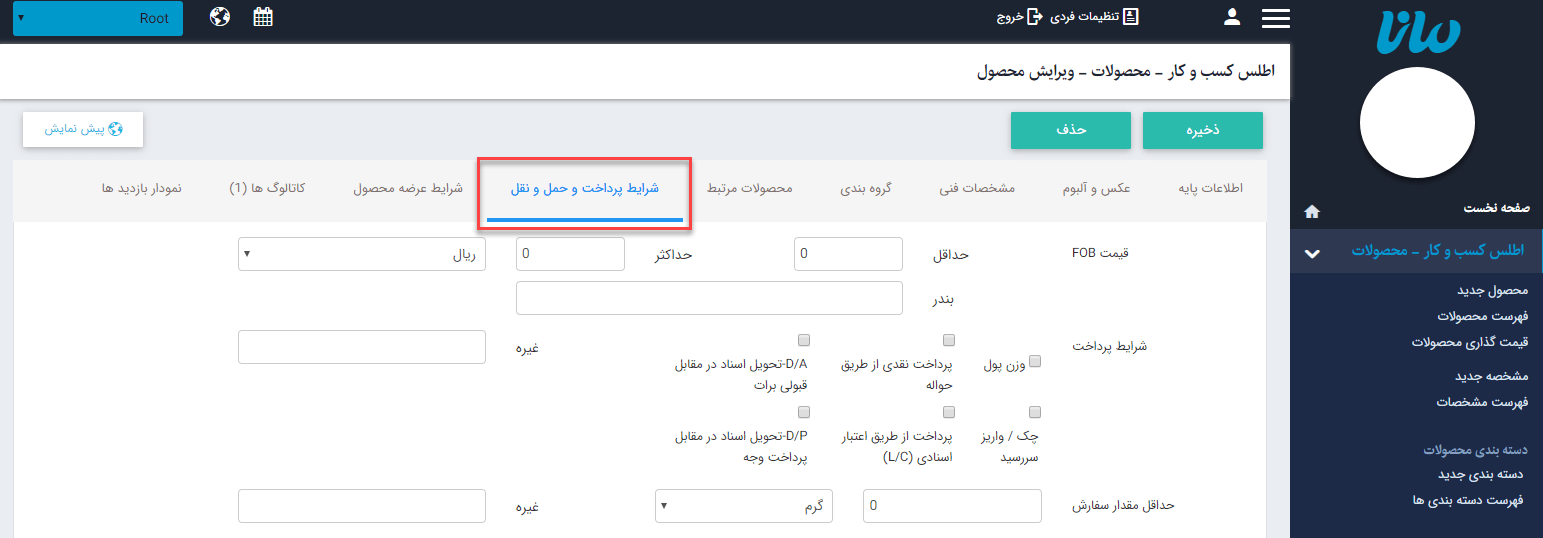The width and height of the screenshot is (1543, 538).
Task: Click the قیمت FOB label
Action: 1100,253
